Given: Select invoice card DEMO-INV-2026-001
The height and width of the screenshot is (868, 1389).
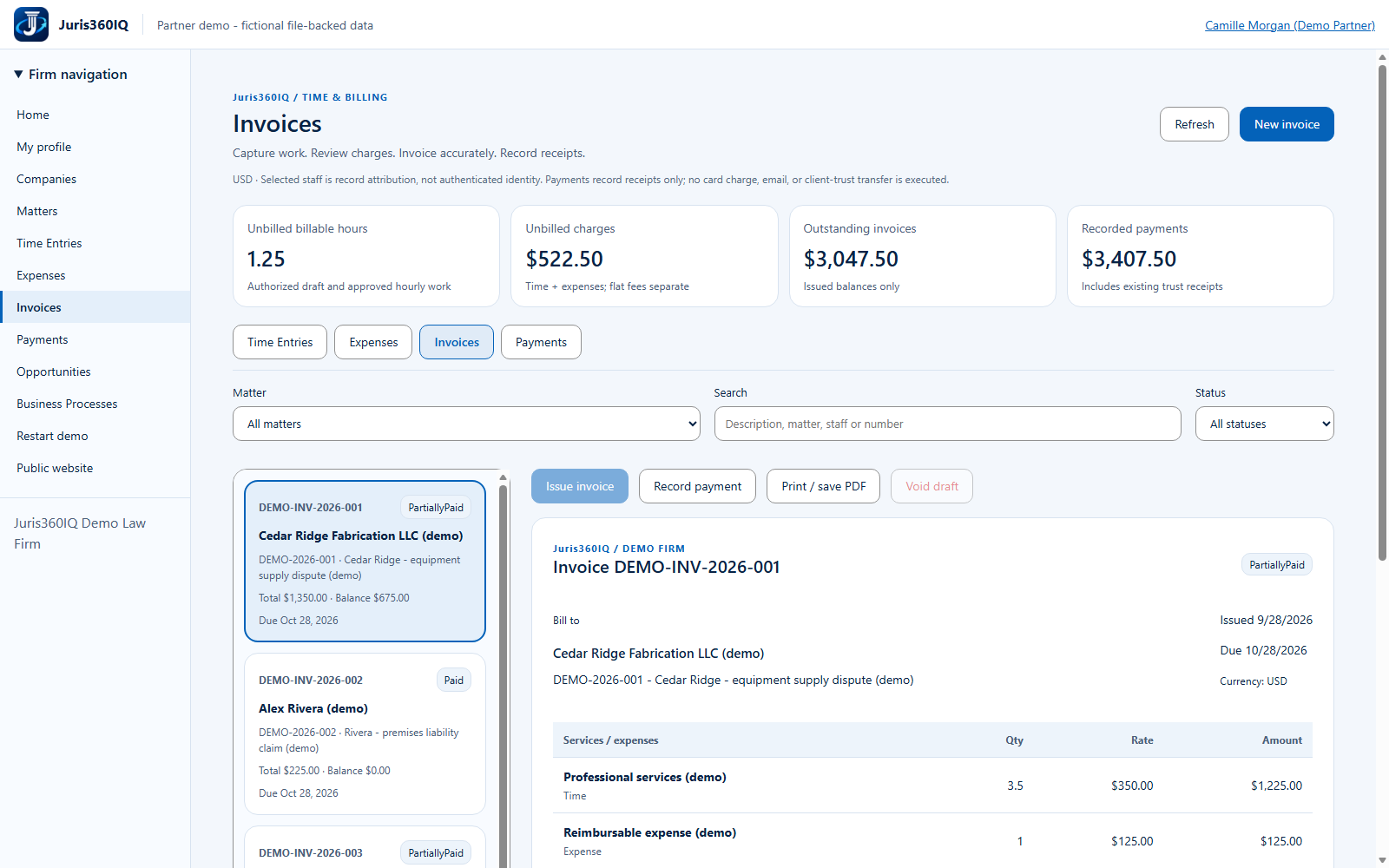Looking at the screenshot, I should pyautogui.click(x=365, y=561).
